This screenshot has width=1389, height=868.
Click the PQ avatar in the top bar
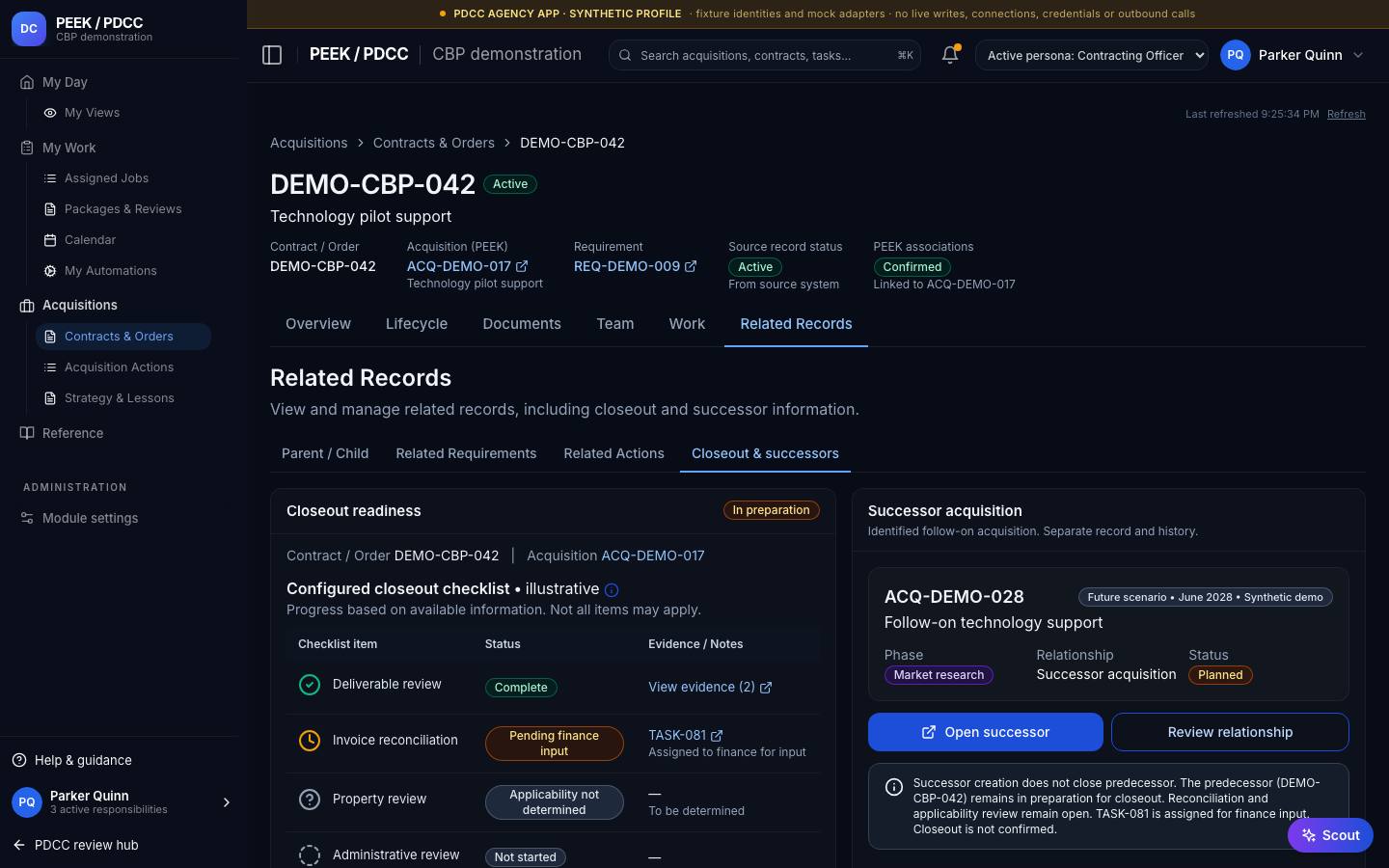pyautogui.click(x=1236, y=55)
